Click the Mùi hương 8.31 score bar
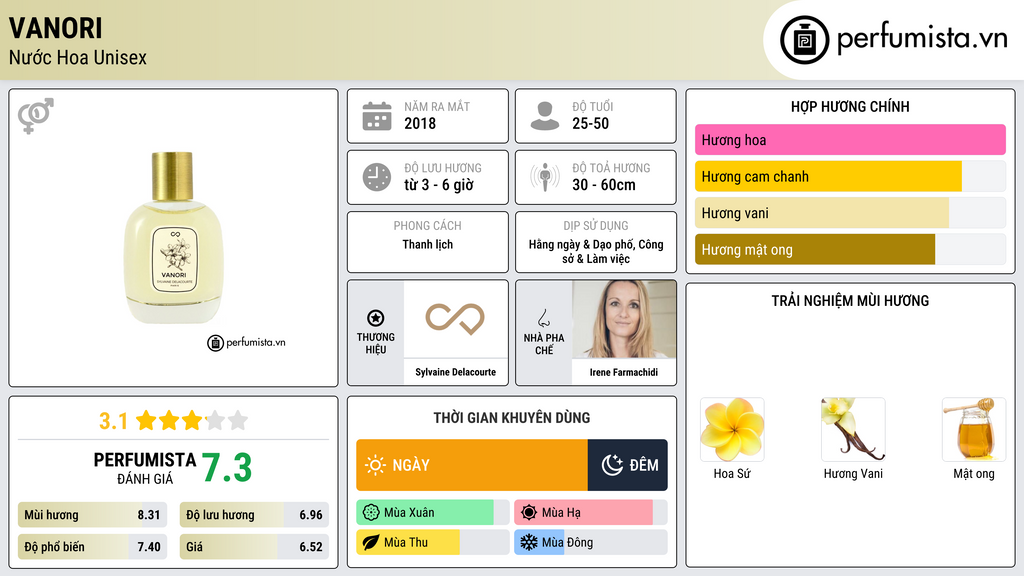 click(x=92, y=515)
